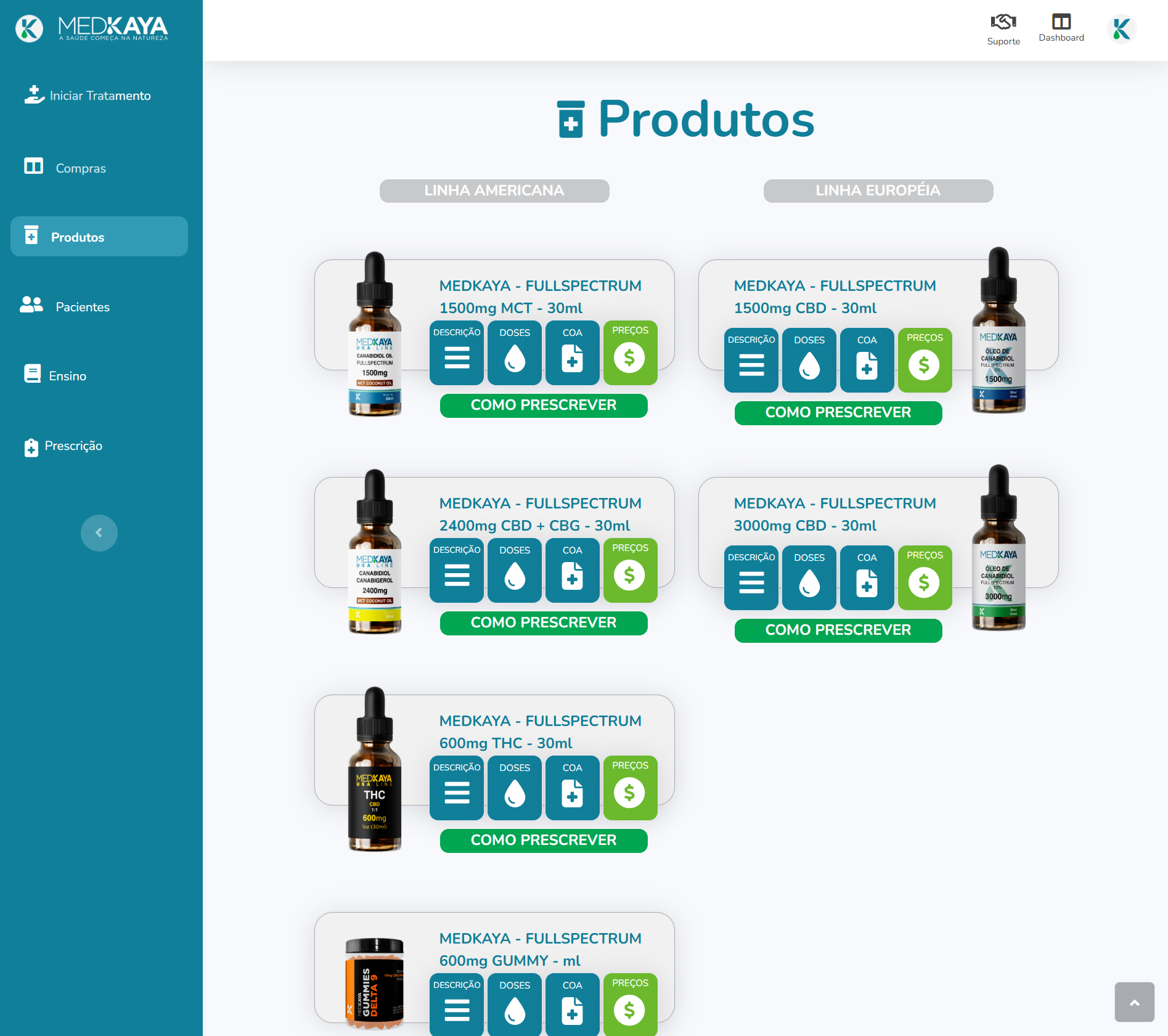View Doses for 600mg THC product
1168x1036 pixels.
515,788
